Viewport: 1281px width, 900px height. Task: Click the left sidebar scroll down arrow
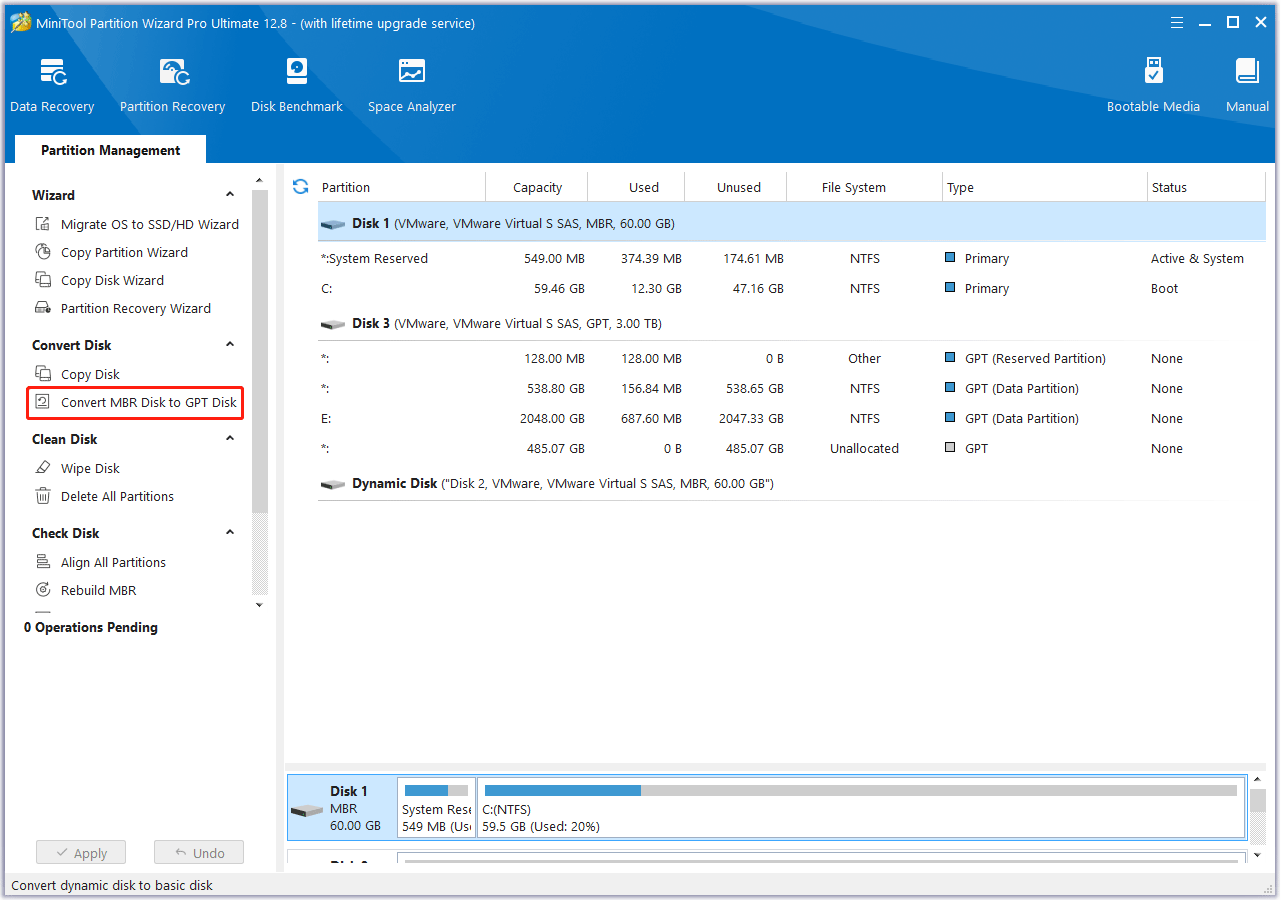260,604
